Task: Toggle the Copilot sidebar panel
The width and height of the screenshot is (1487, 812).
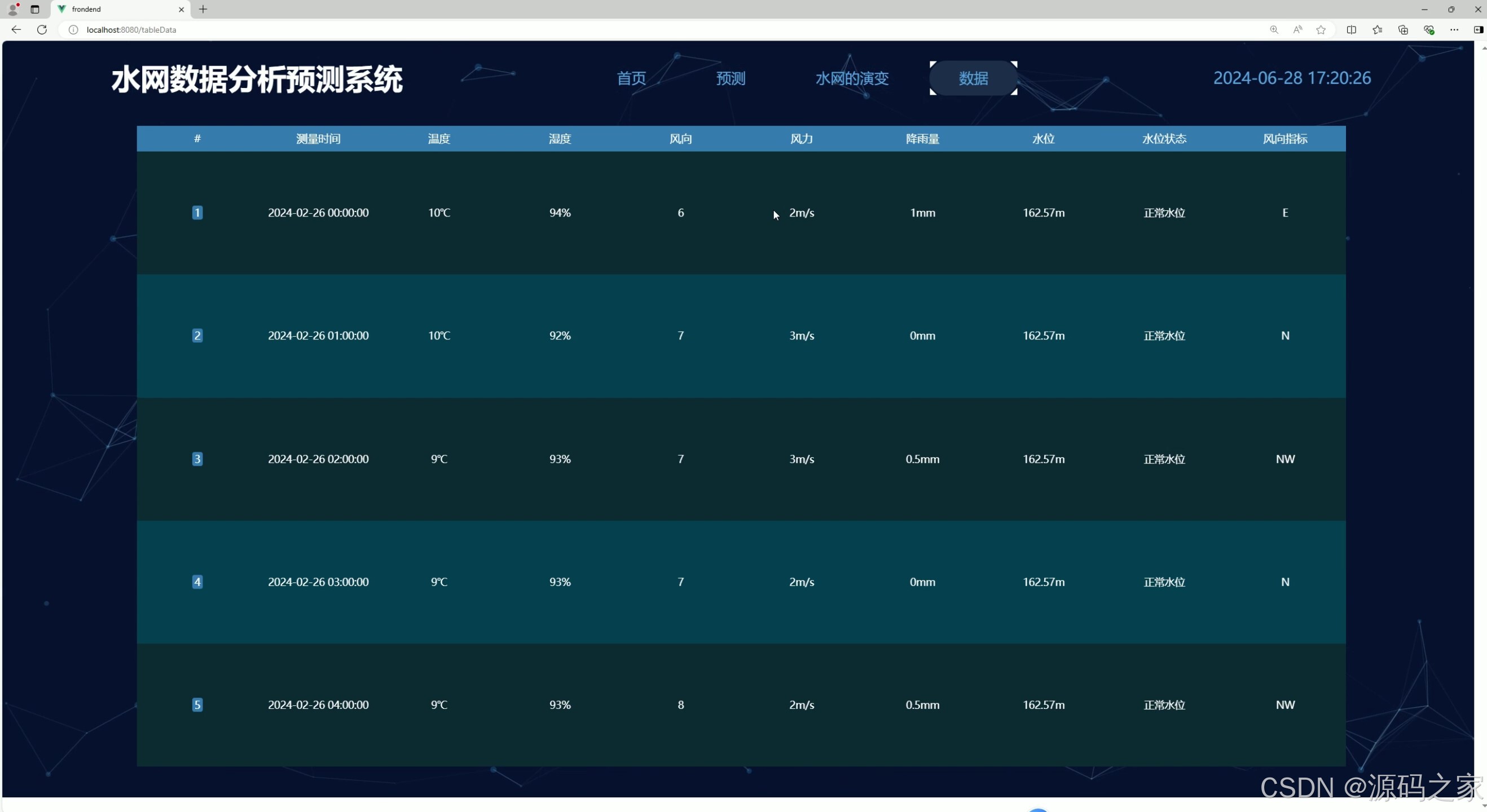Action: 1479,29
